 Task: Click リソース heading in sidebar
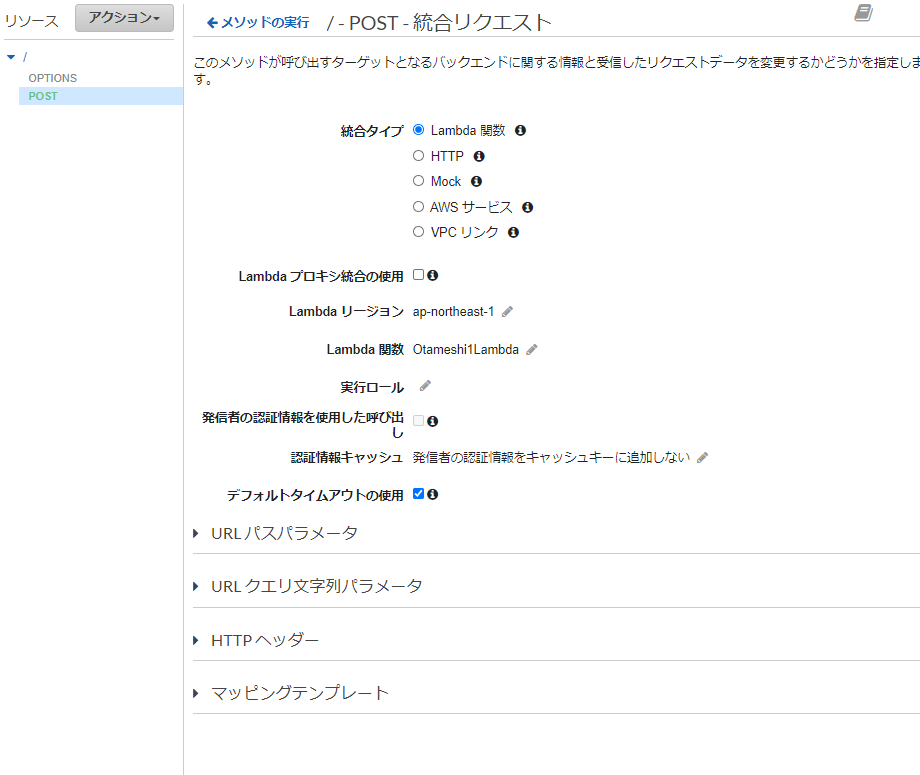tap(32, 21)
